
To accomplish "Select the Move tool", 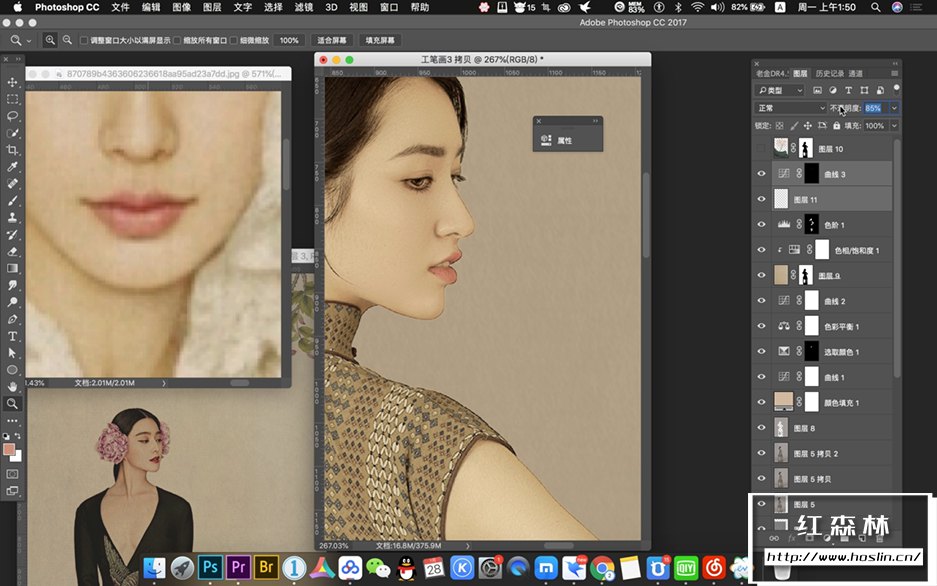I will pos(12,82).
